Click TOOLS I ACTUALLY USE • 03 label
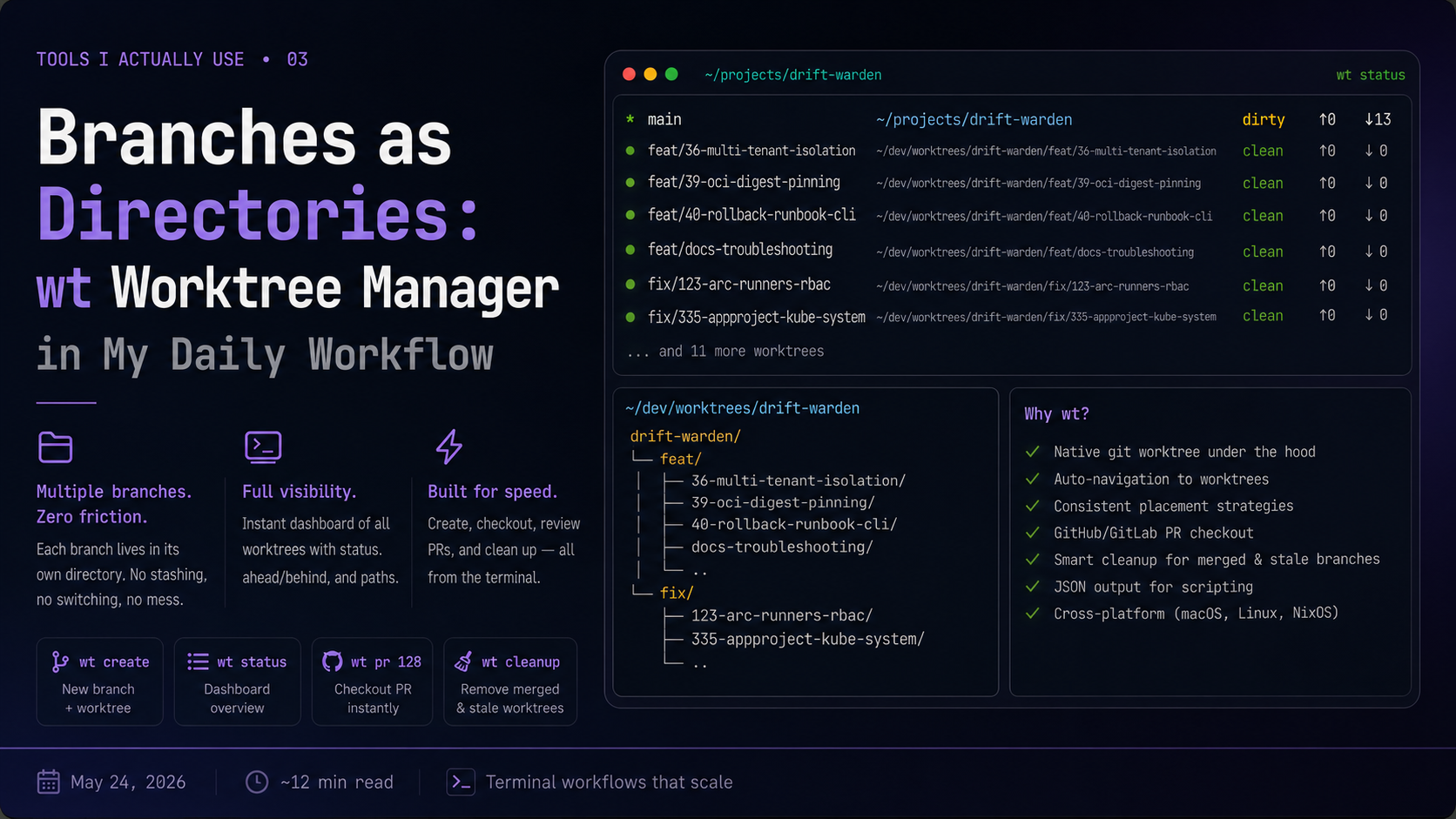The width and height of the screenshot is (1456, 819). tap(172, 59)
